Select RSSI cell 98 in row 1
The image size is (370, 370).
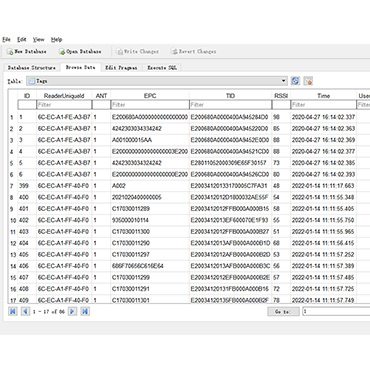coord(281,117)
